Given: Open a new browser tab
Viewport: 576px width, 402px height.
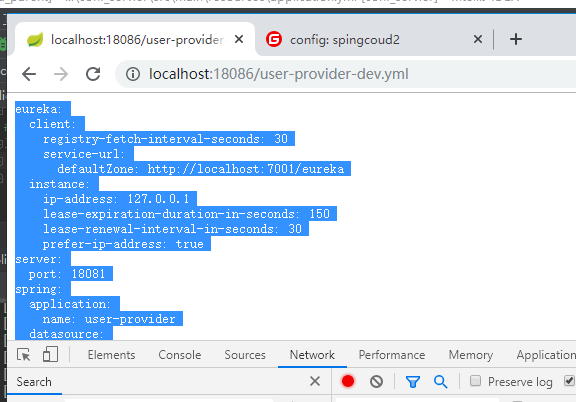Looking at the screenshot, I should coord(516,39).
